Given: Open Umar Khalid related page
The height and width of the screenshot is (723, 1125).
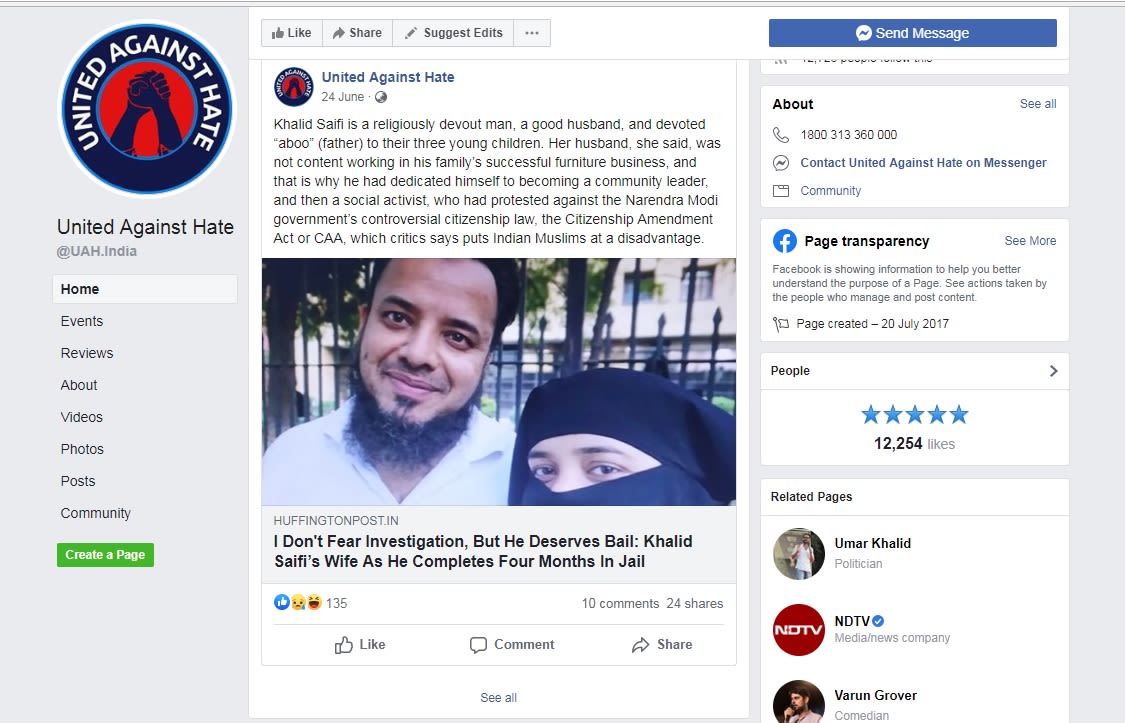Looking at the screenshot, I should 872,544.
